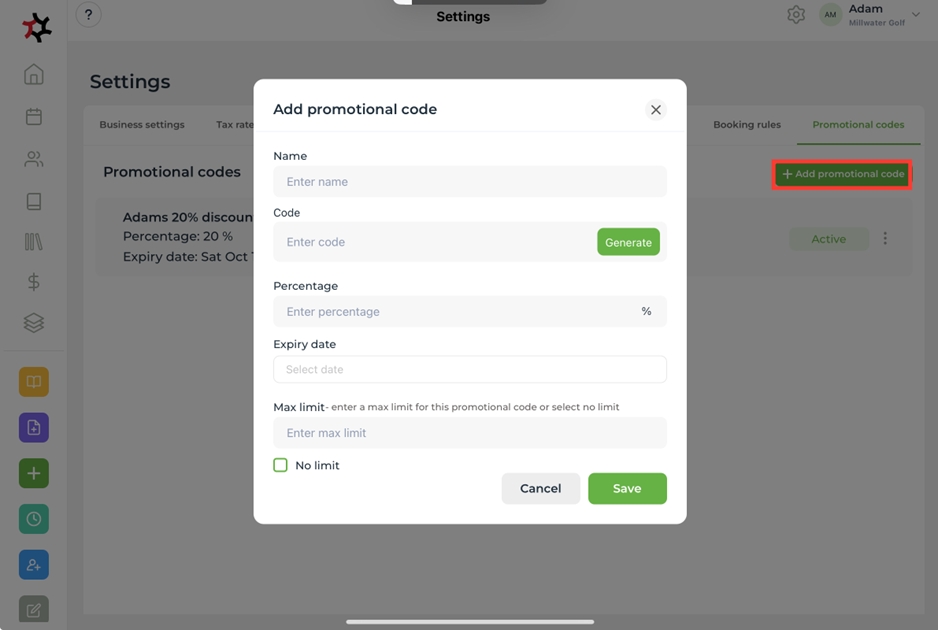Click the question mark help icon
Viewport: 938px width, 630px height.
(89, 15)
